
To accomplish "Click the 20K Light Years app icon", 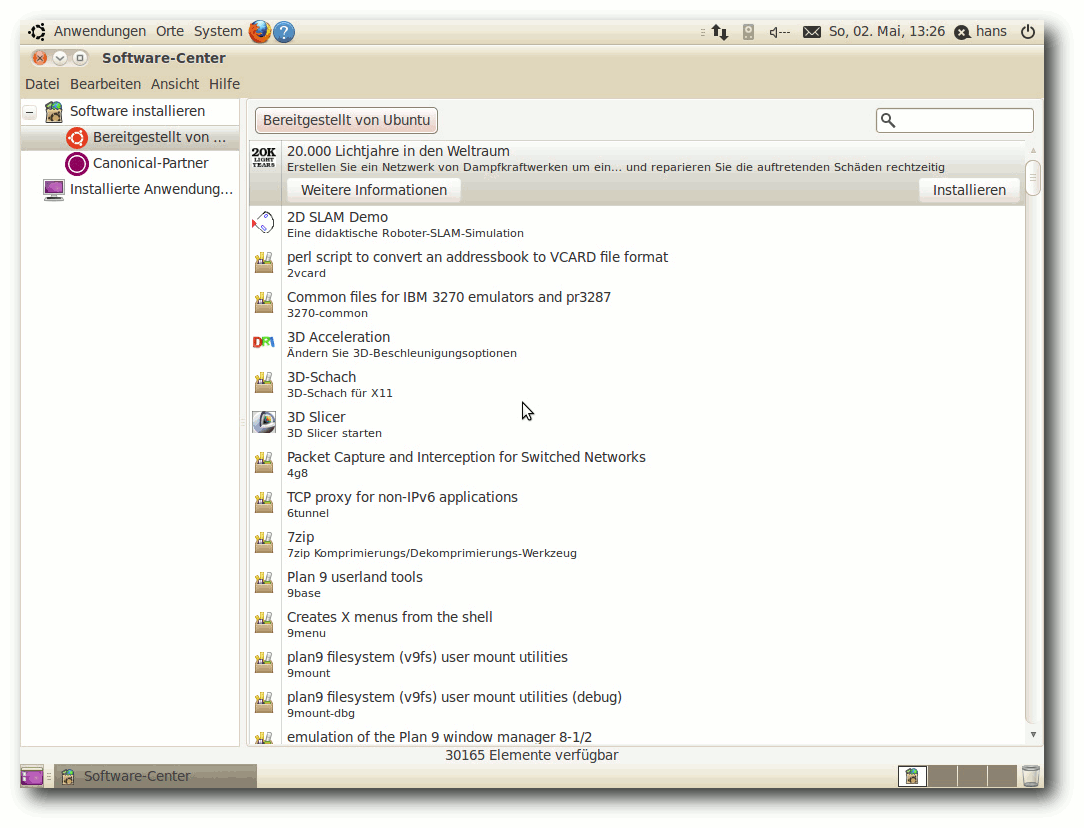I will click(263, 157).
